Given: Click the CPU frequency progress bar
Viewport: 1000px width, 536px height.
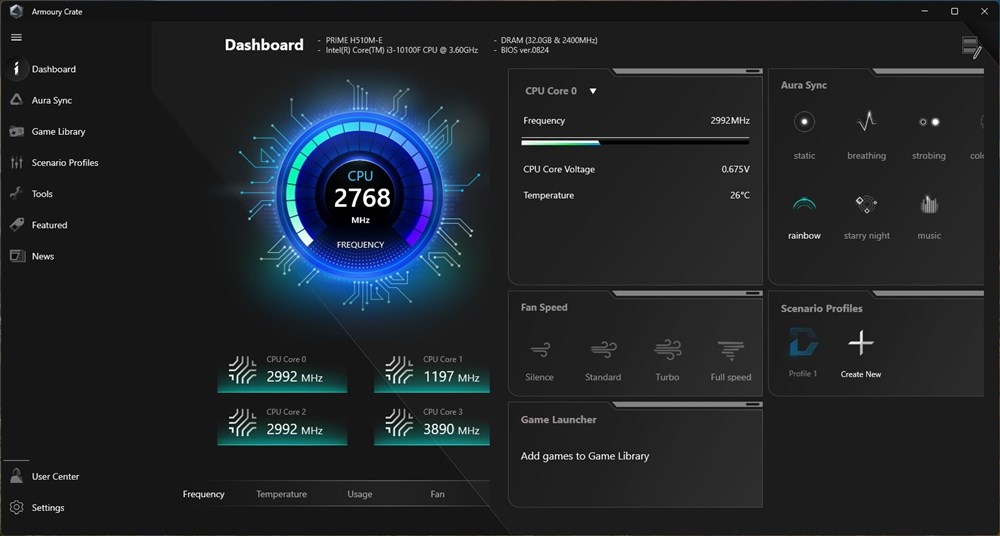Looking at the screenshot, I should (635, 142).
